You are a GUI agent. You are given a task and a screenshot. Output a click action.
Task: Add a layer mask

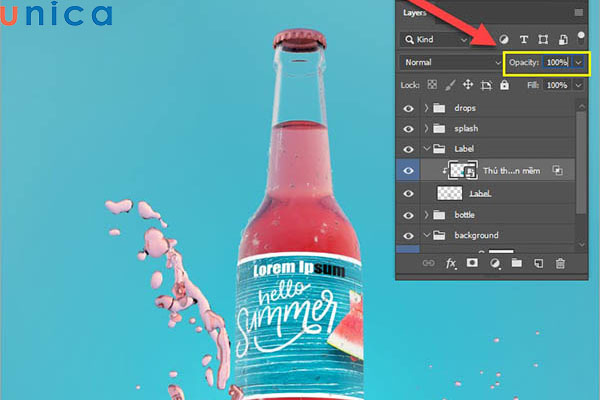[472, 263]
